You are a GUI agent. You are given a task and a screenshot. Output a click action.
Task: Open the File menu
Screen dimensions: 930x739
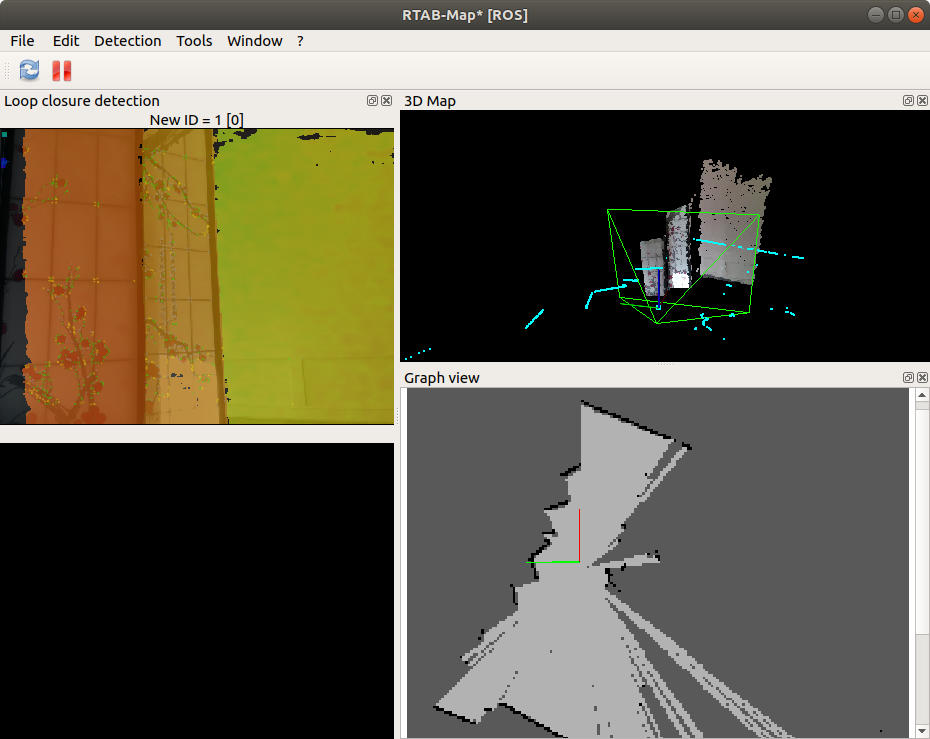pos(22,41)
